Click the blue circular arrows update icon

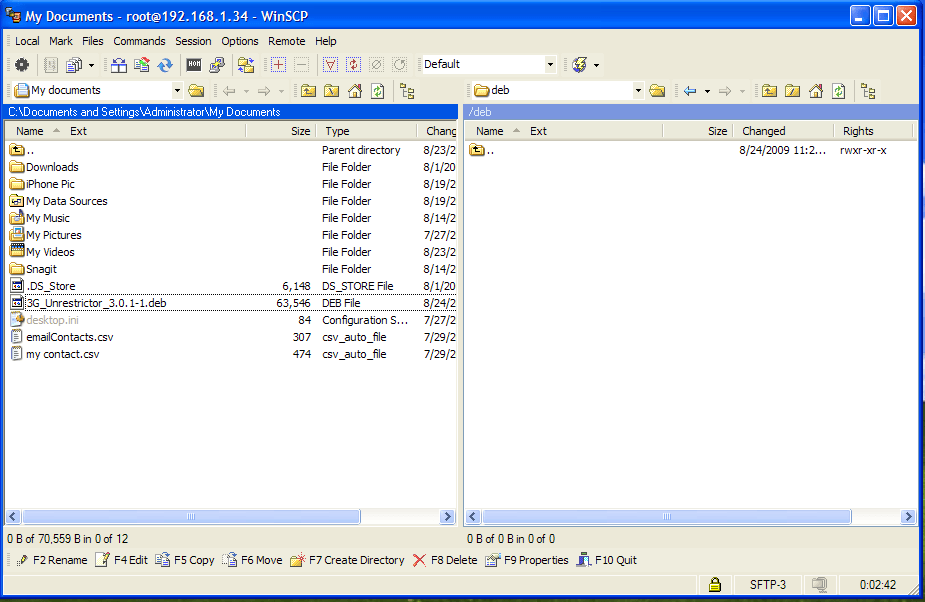click(165, 65)
